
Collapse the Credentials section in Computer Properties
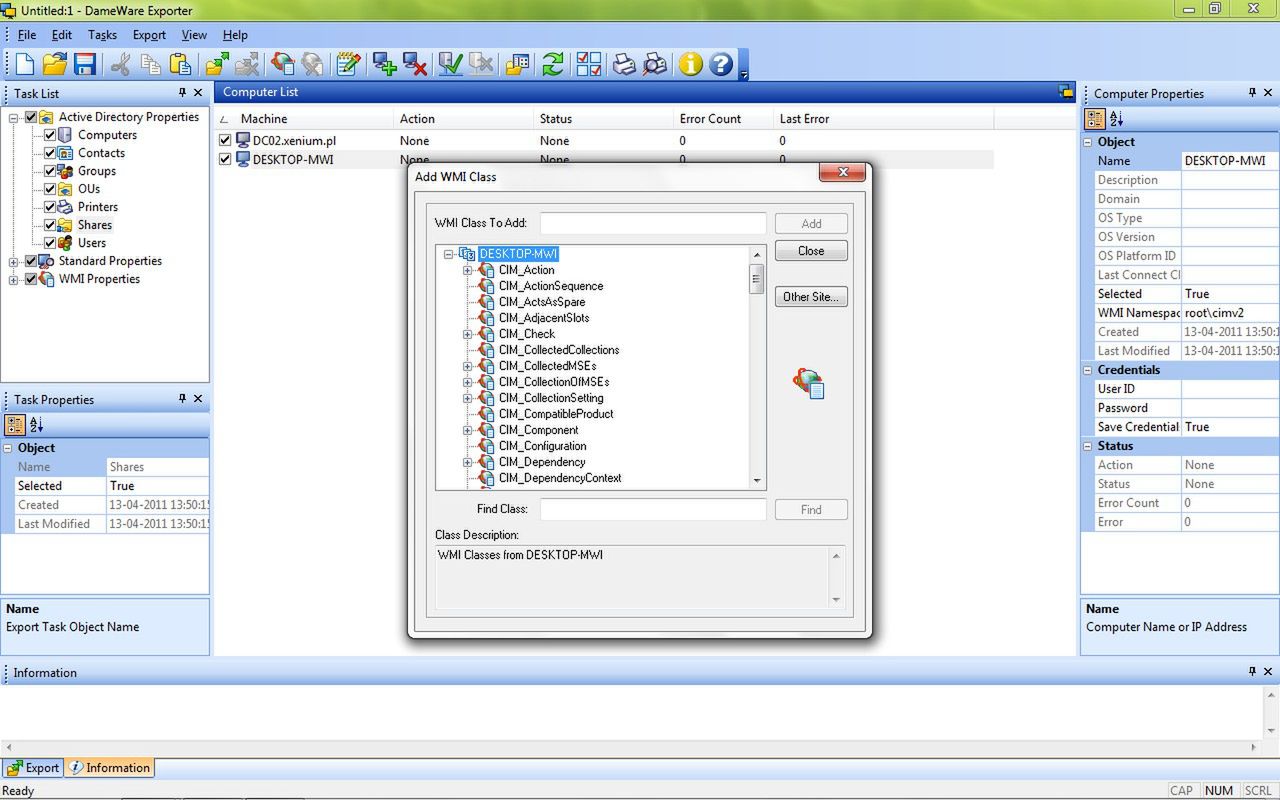[1088, 370]
